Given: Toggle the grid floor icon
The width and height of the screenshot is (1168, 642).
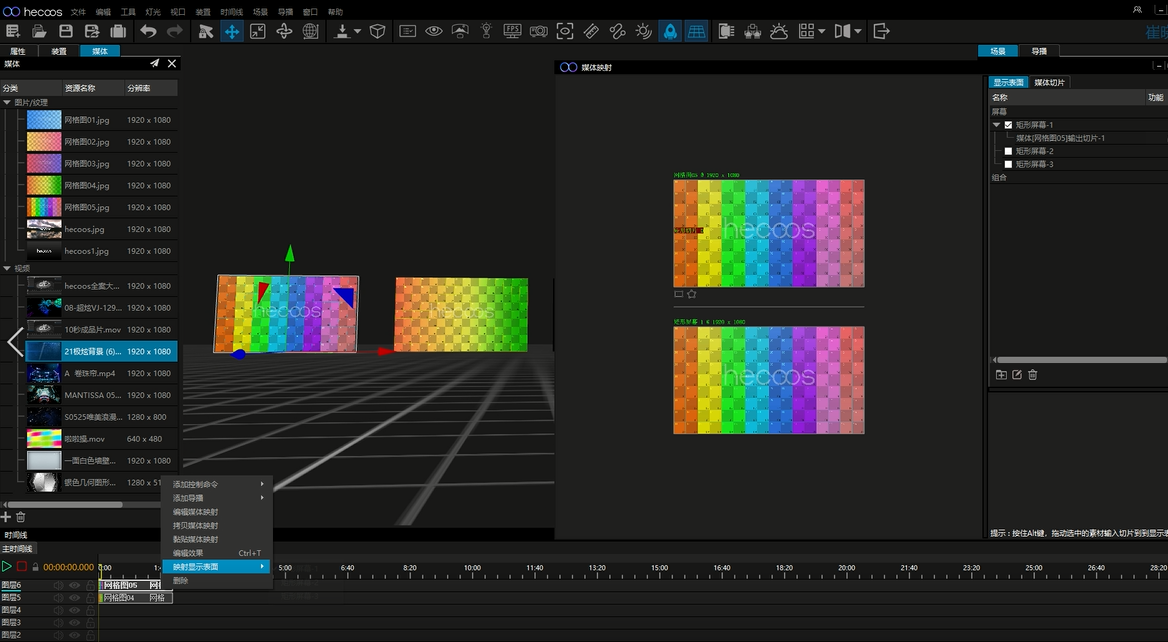Looking at the screenshot, I should pyautogui.click(x=696, y=31).
